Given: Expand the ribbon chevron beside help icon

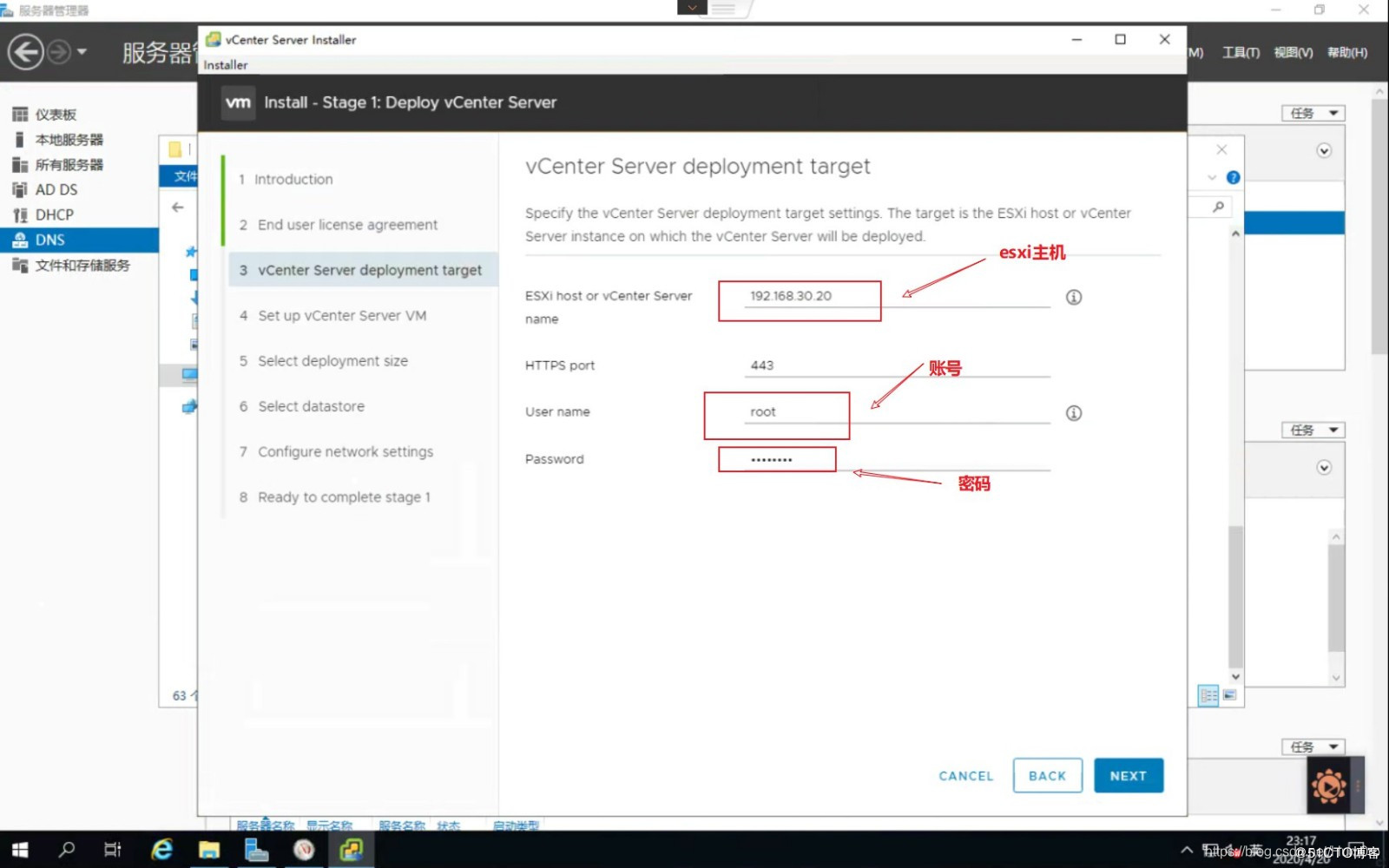Looking at the screenshot, I should click(x=1212, y=178).
